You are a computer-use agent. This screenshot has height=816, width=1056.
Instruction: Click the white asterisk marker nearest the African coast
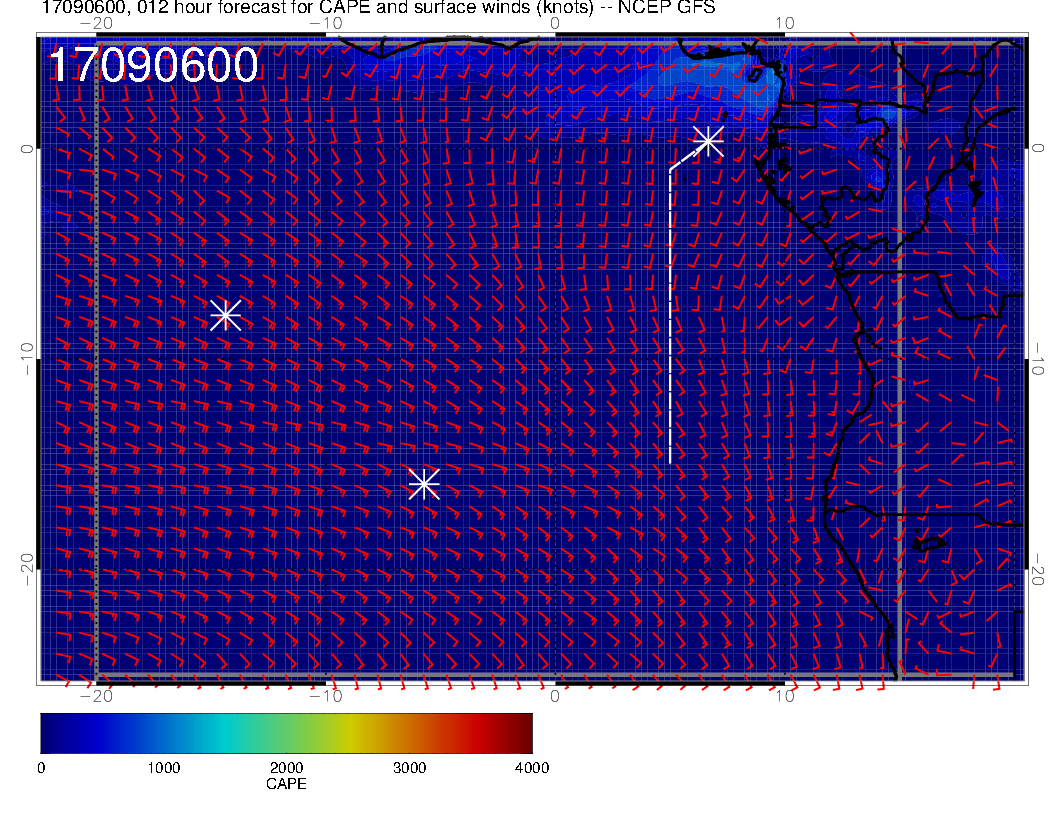(708, 141)
